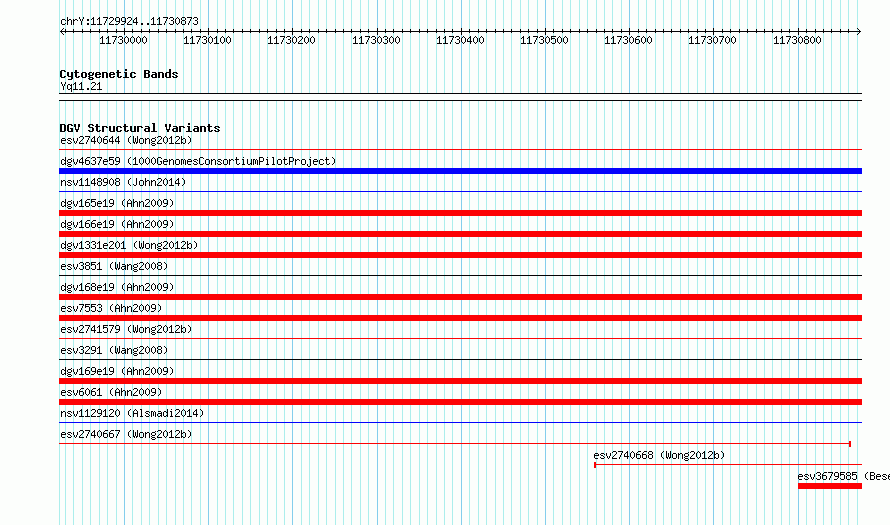The width and height of the screenshot is (890, 525).
Task: Click the dgv166e19 (Ahn2009) label
Action: (x=117, y=224)
